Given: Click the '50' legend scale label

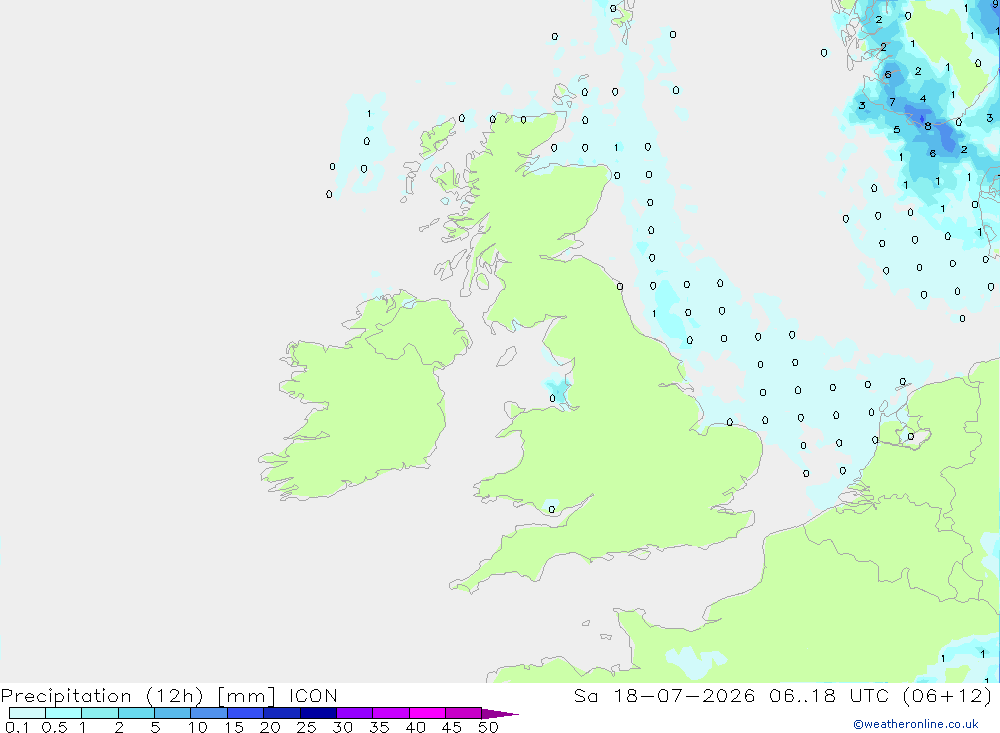Looking at the screenshot, I should click(489, 727).
